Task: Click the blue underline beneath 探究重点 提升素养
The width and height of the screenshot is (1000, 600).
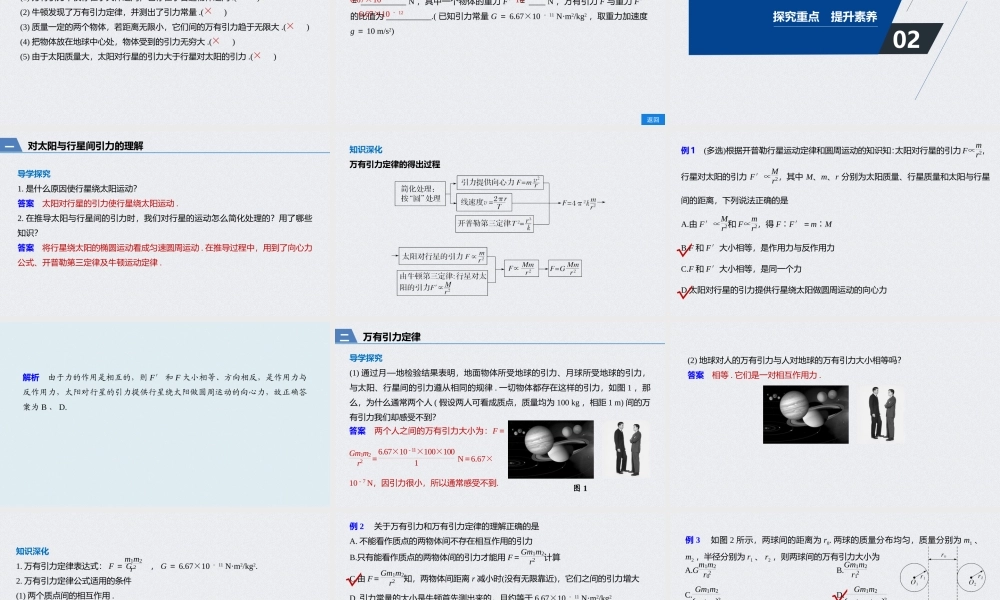Action: tap(827, 27)
